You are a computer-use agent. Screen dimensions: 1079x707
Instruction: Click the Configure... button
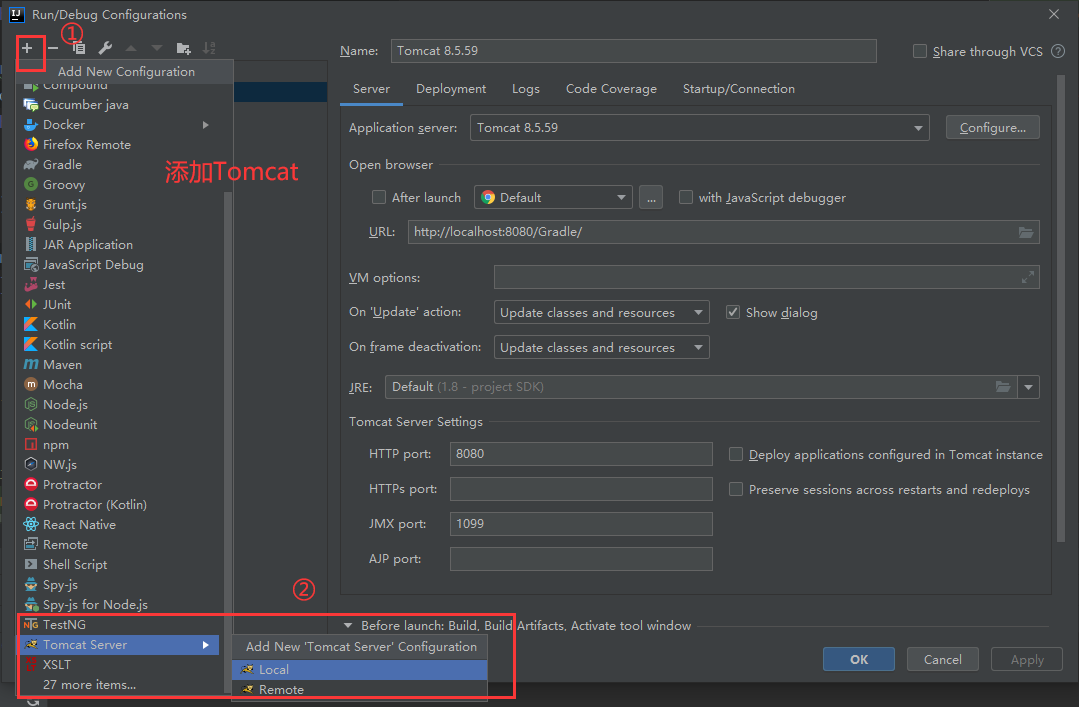point(992,127)
